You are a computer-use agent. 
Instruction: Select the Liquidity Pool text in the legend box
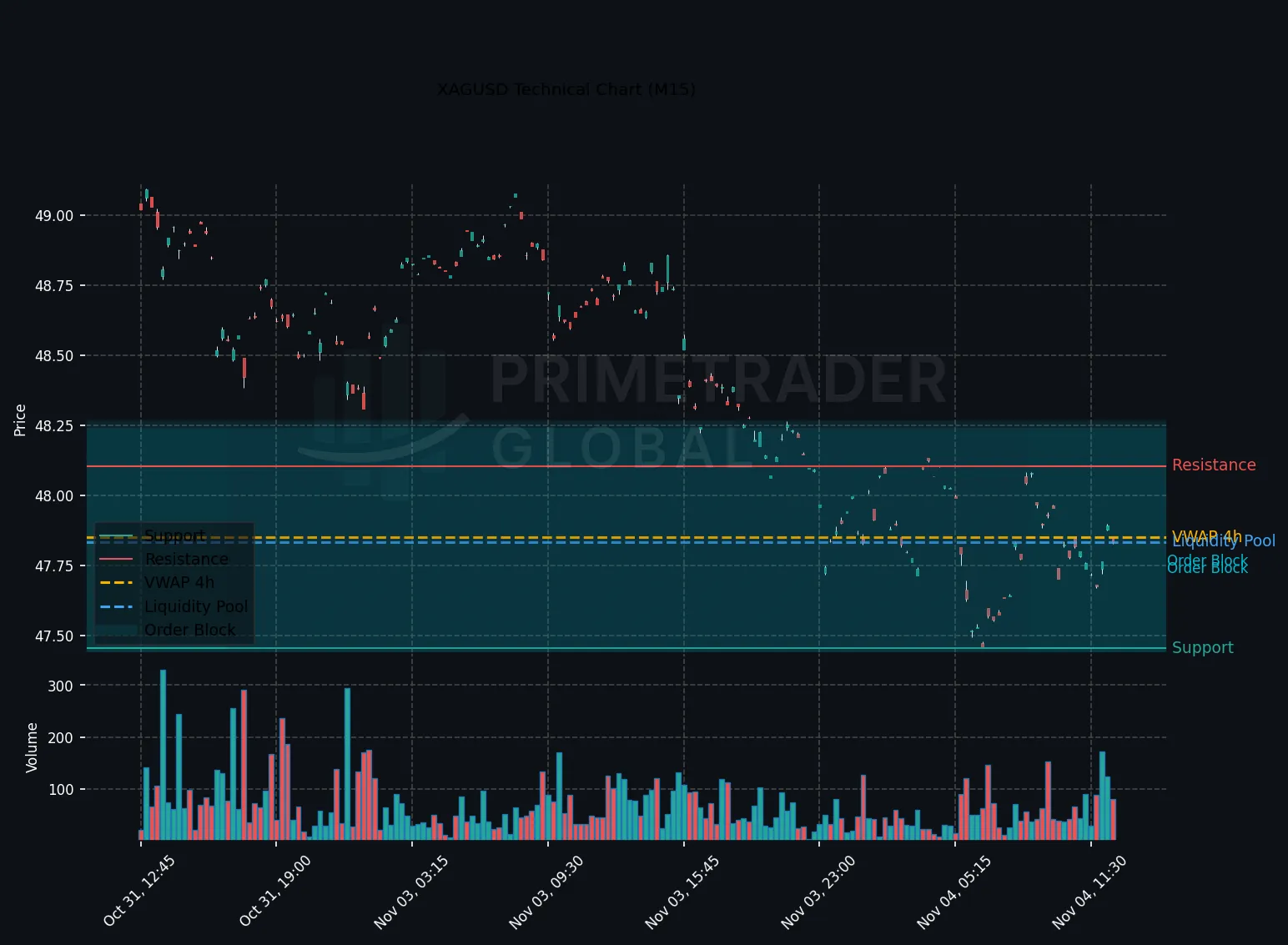click(196, 606)
